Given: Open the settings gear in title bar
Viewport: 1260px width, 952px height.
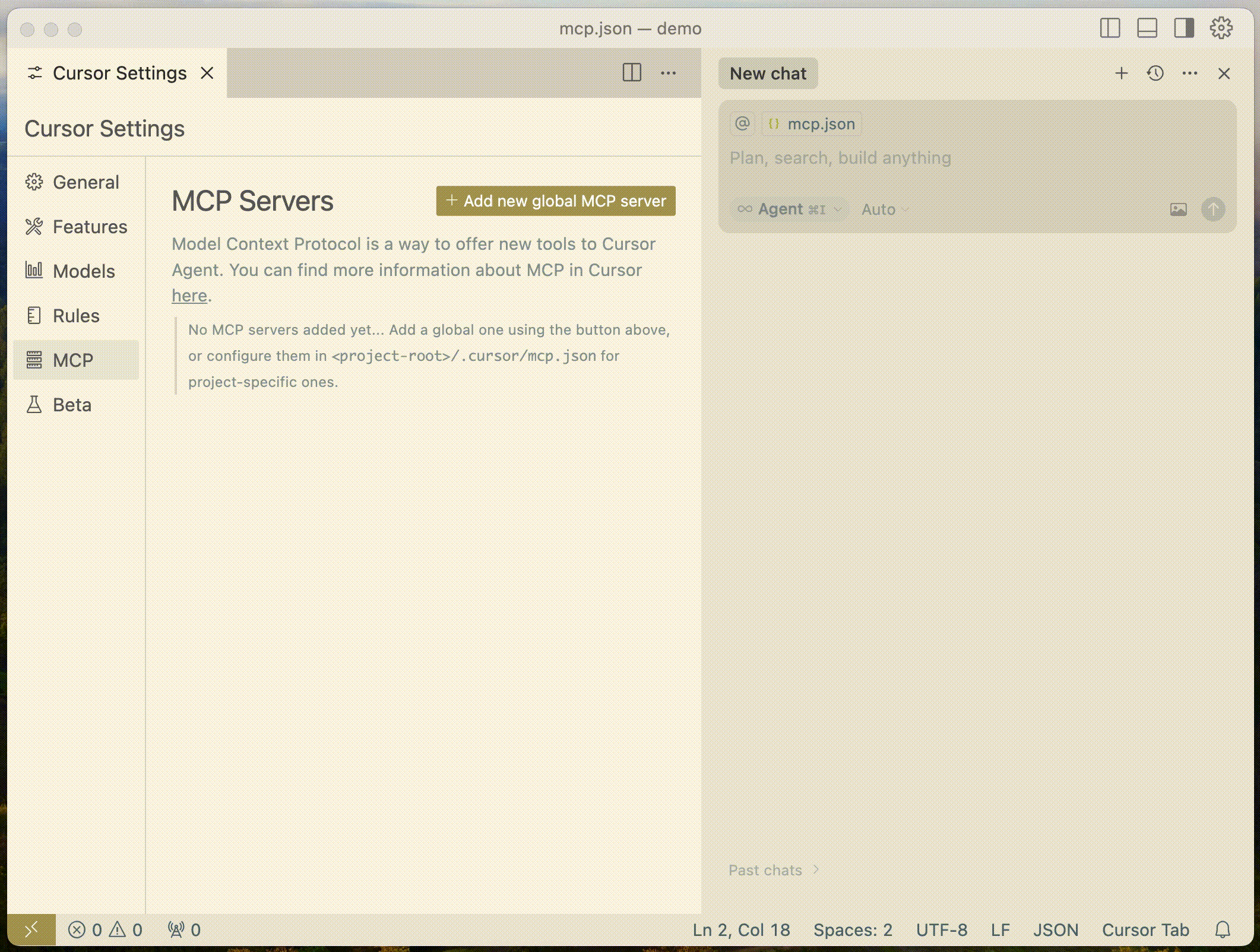Looking at the screenshot, I should click(x=1221, y=28).
